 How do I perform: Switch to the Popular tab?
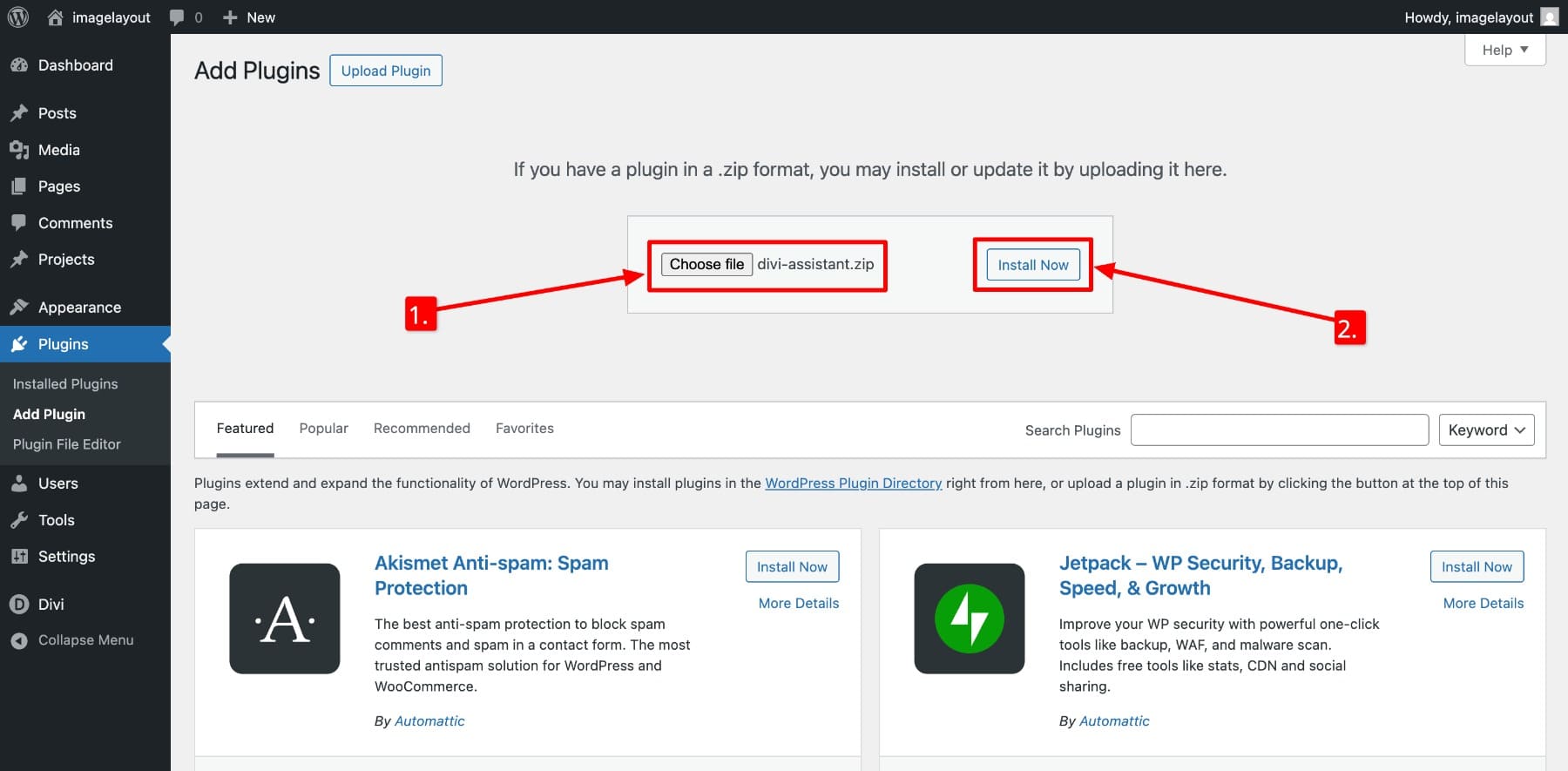pos(323,429)
